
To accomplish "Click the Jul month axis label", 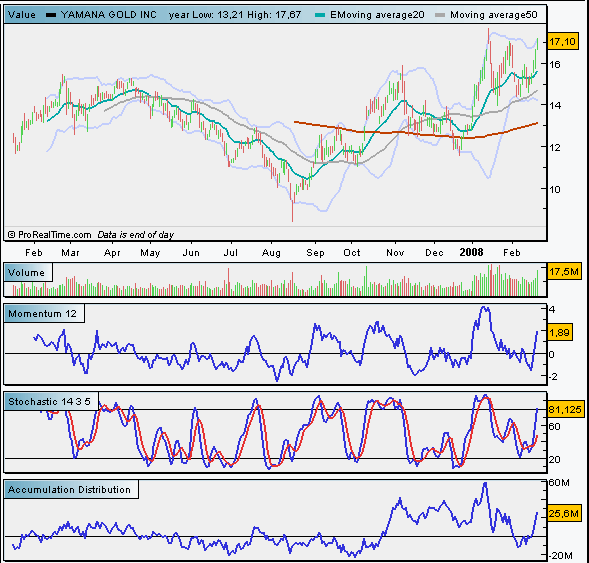I will pos(231,253).
